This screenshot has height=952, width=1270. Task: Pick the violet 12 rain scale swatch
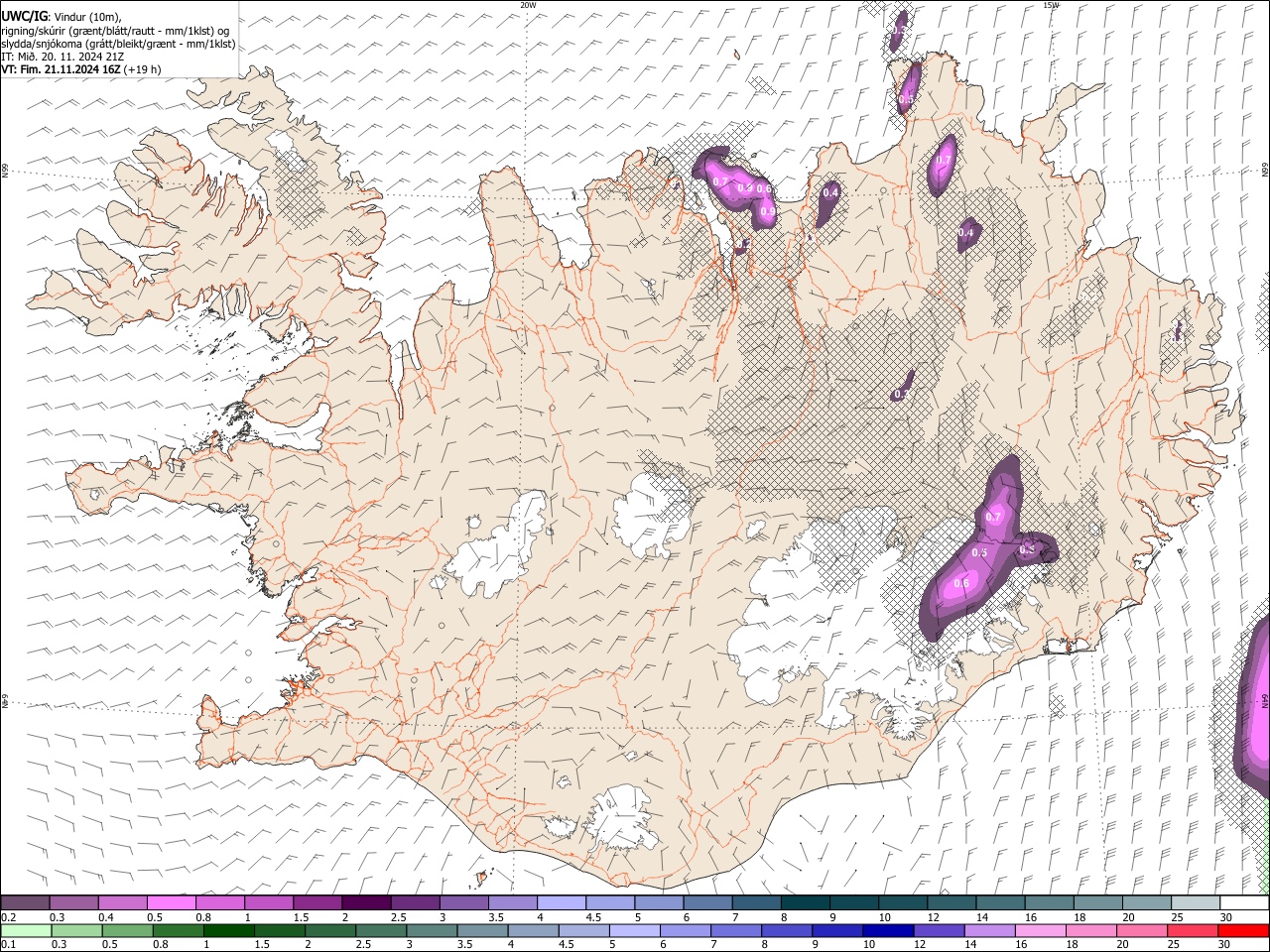939,930
